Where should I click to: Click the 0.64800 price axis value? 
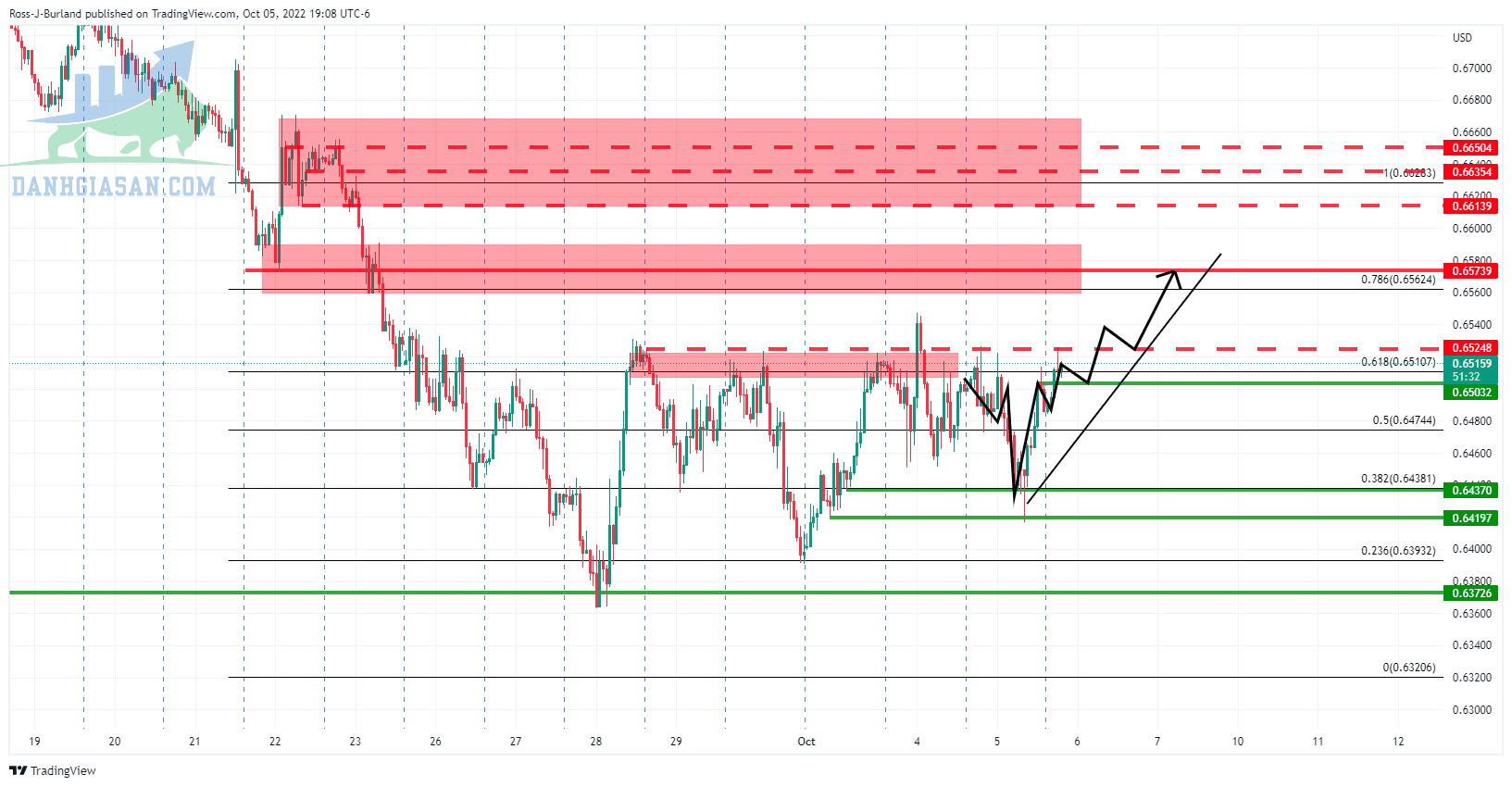pos(1472,421)
